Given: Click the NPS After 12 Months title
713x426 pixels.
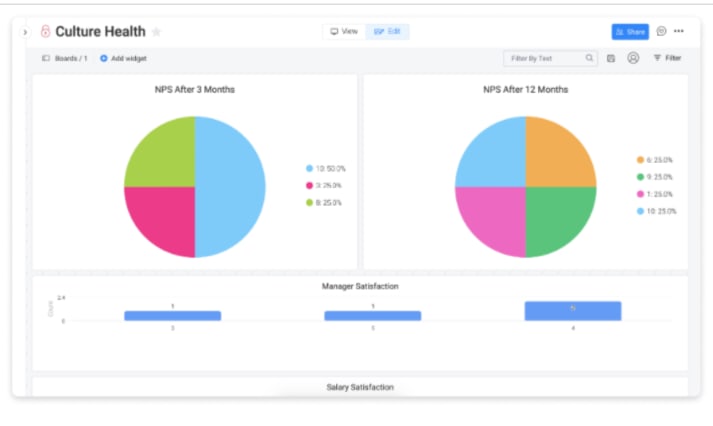Looking at the screenshot, I should pyautogui.click(x=525, y=90).
